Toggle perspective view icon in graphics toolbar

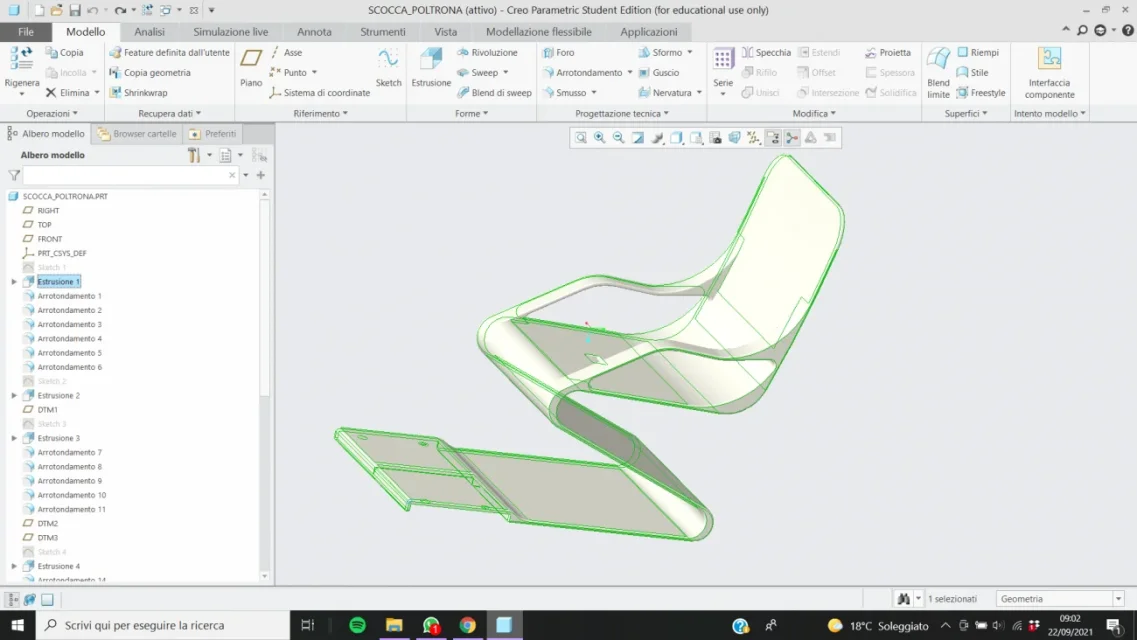coord(735,138)
